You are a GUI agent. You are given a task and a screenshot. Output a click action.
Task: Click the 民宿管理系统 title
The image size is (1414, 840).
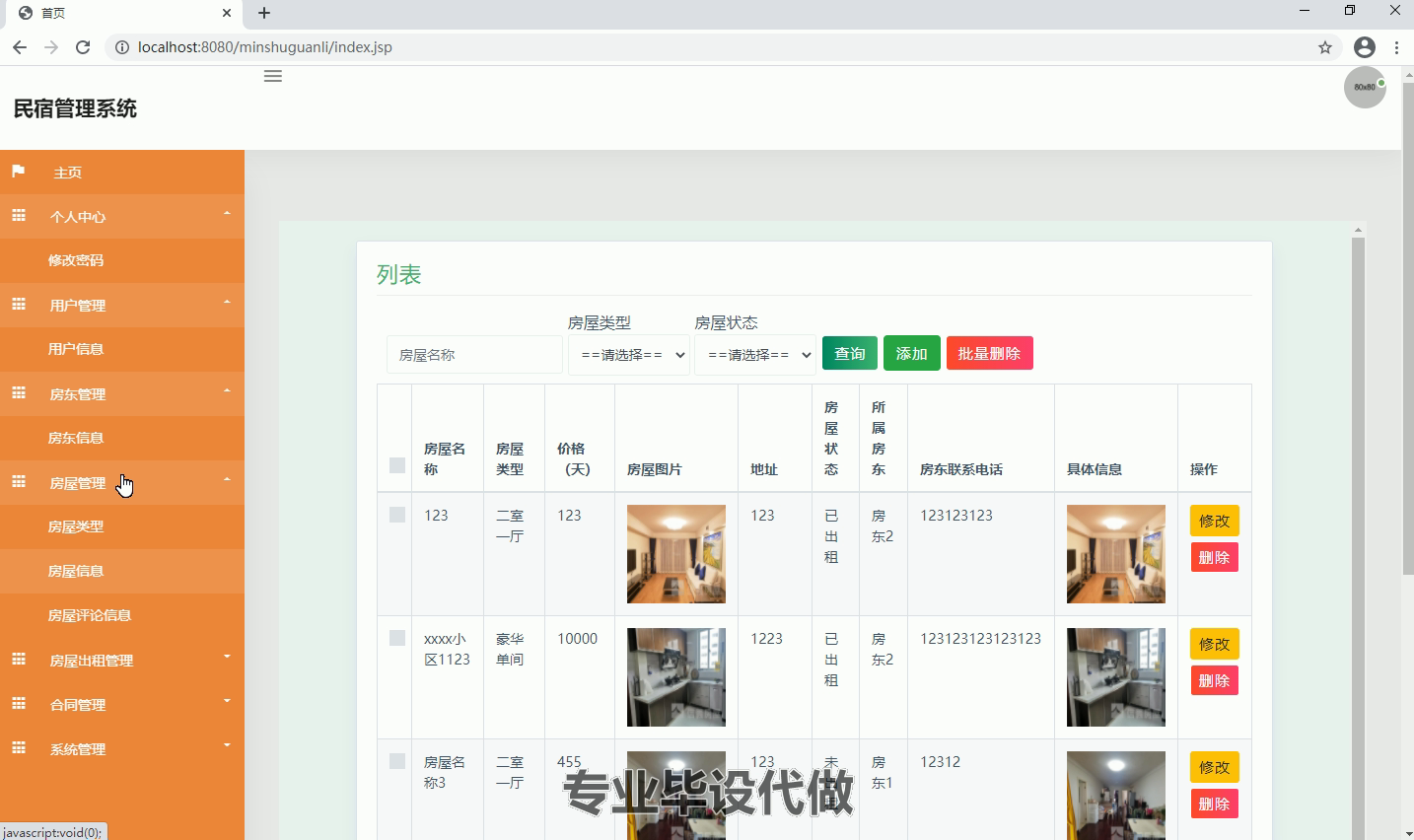(75, 108)
